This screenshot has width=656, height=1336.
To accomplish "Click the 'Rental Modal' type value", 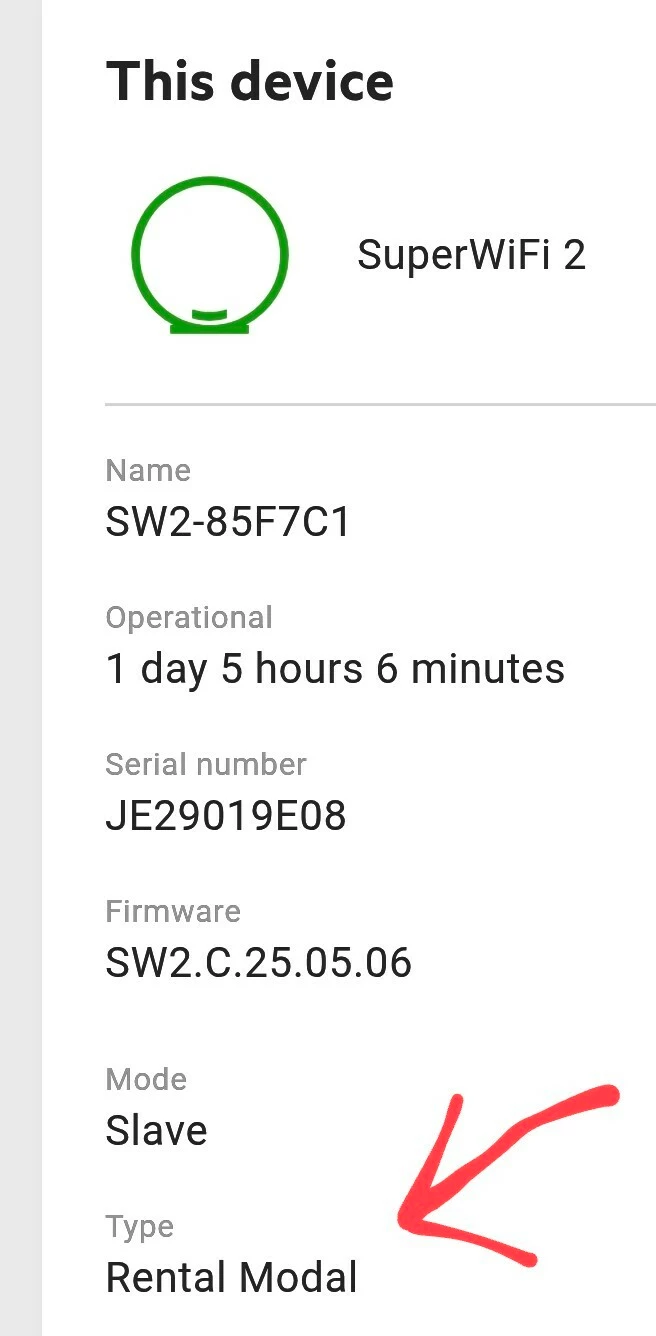I will (x=231, y=1278).
